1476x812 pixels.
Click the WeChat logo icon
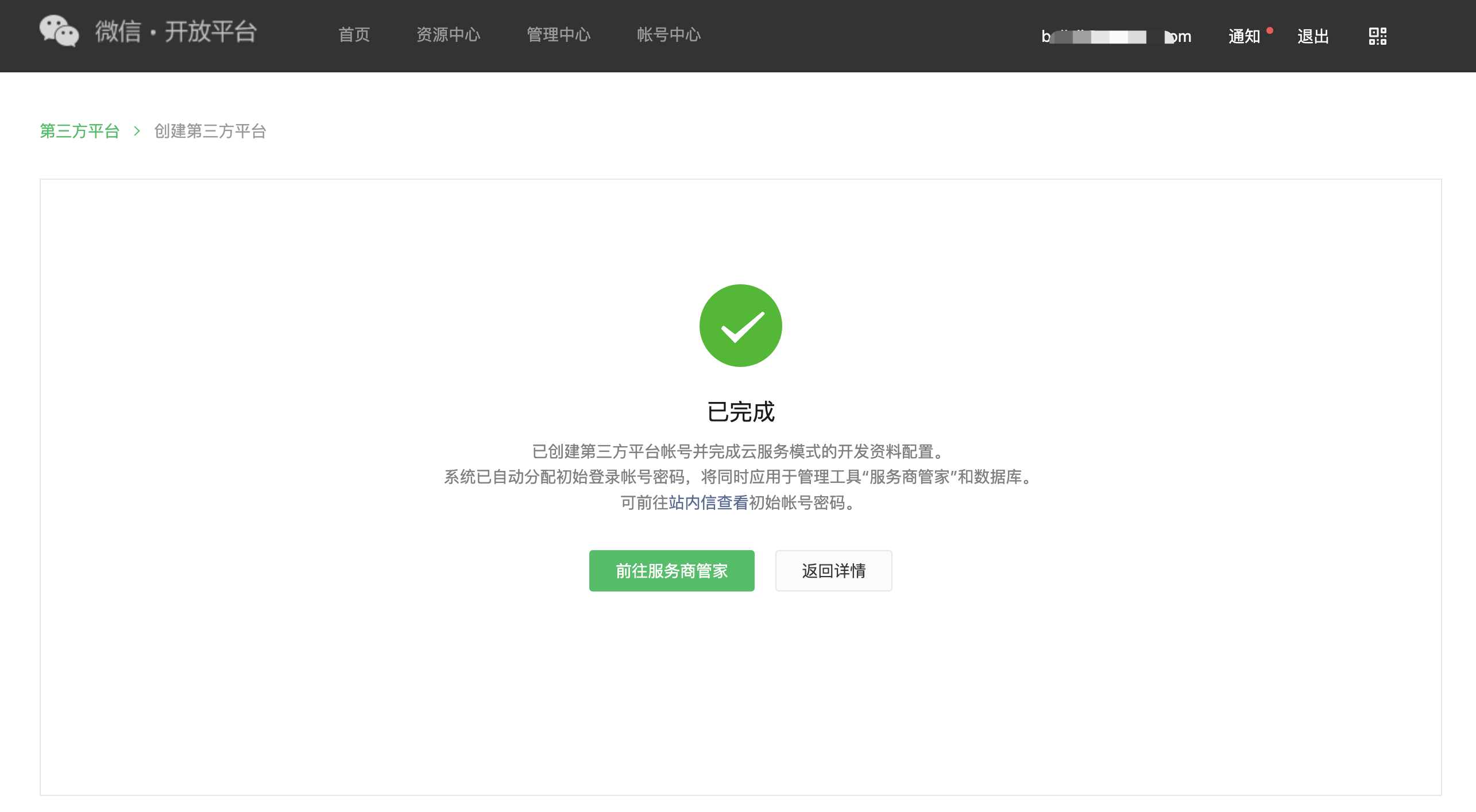[59, 32]
